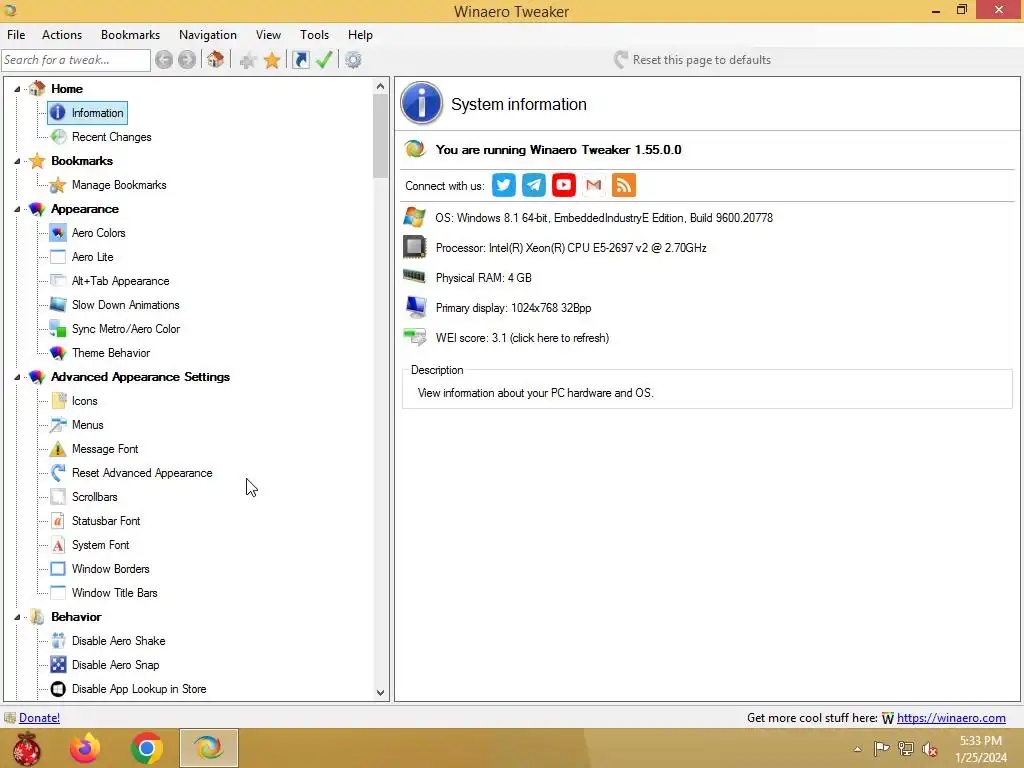Click the large blue System information icon
The width and height of the screenshot is (1024, 768).
[421, 103]
